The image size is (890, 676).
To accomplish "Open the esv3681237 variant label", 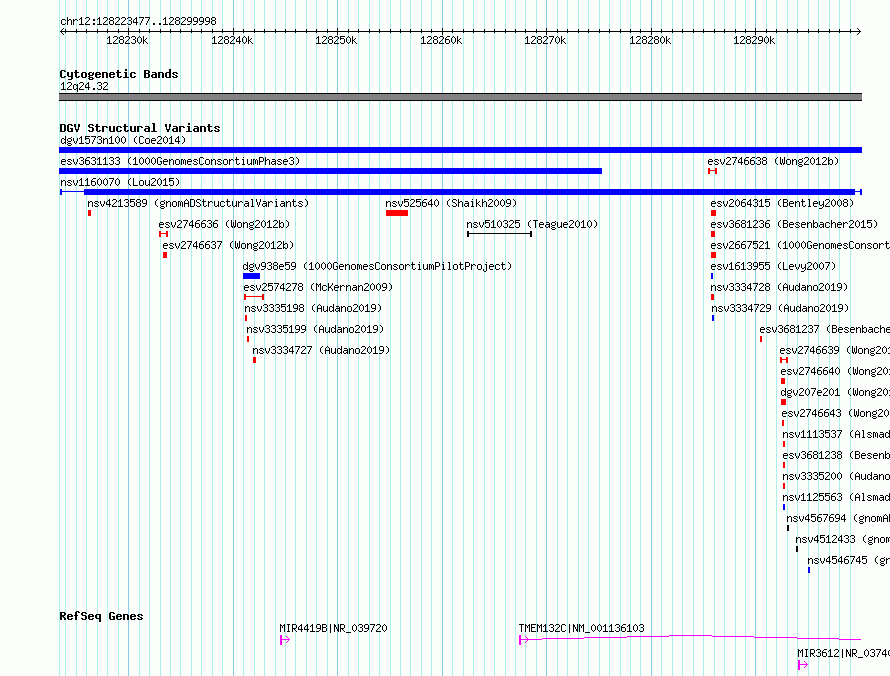I will tap(824, 329).
